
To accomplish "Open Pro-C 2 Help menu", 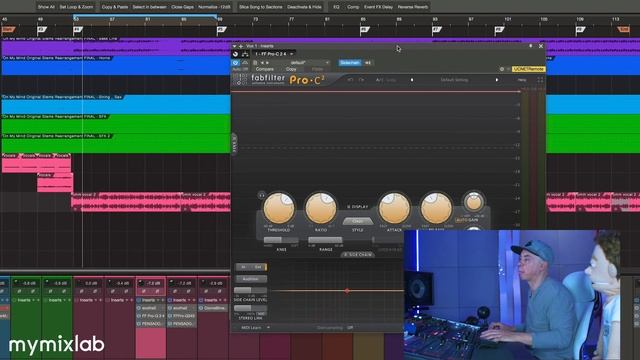I will coord(522,80).
